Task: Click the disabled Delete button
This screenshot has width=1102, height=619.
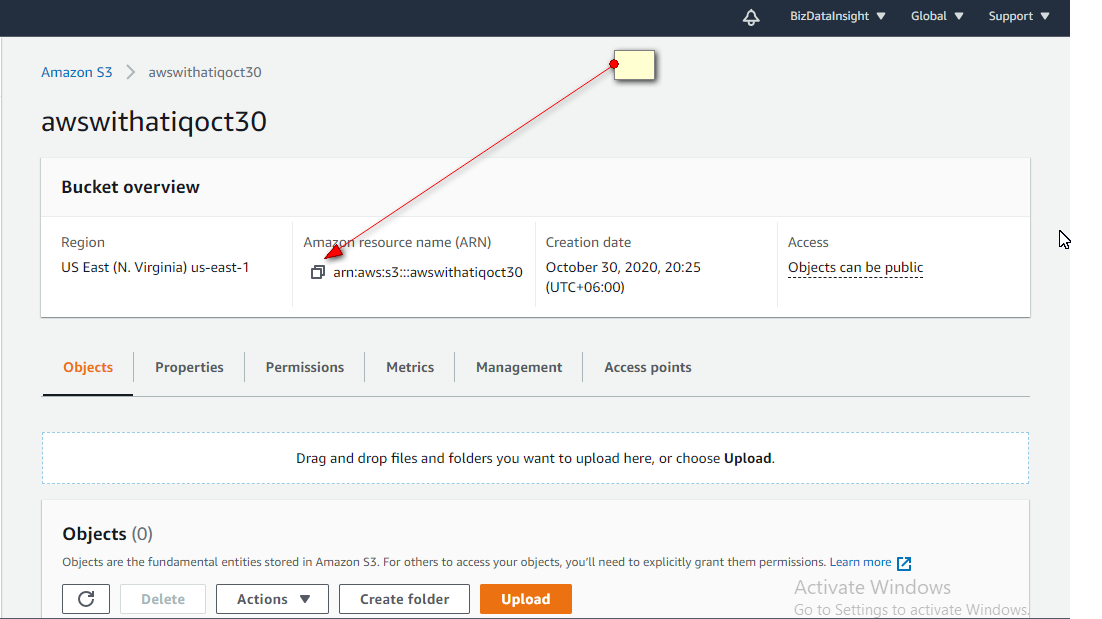Action: 163,598
